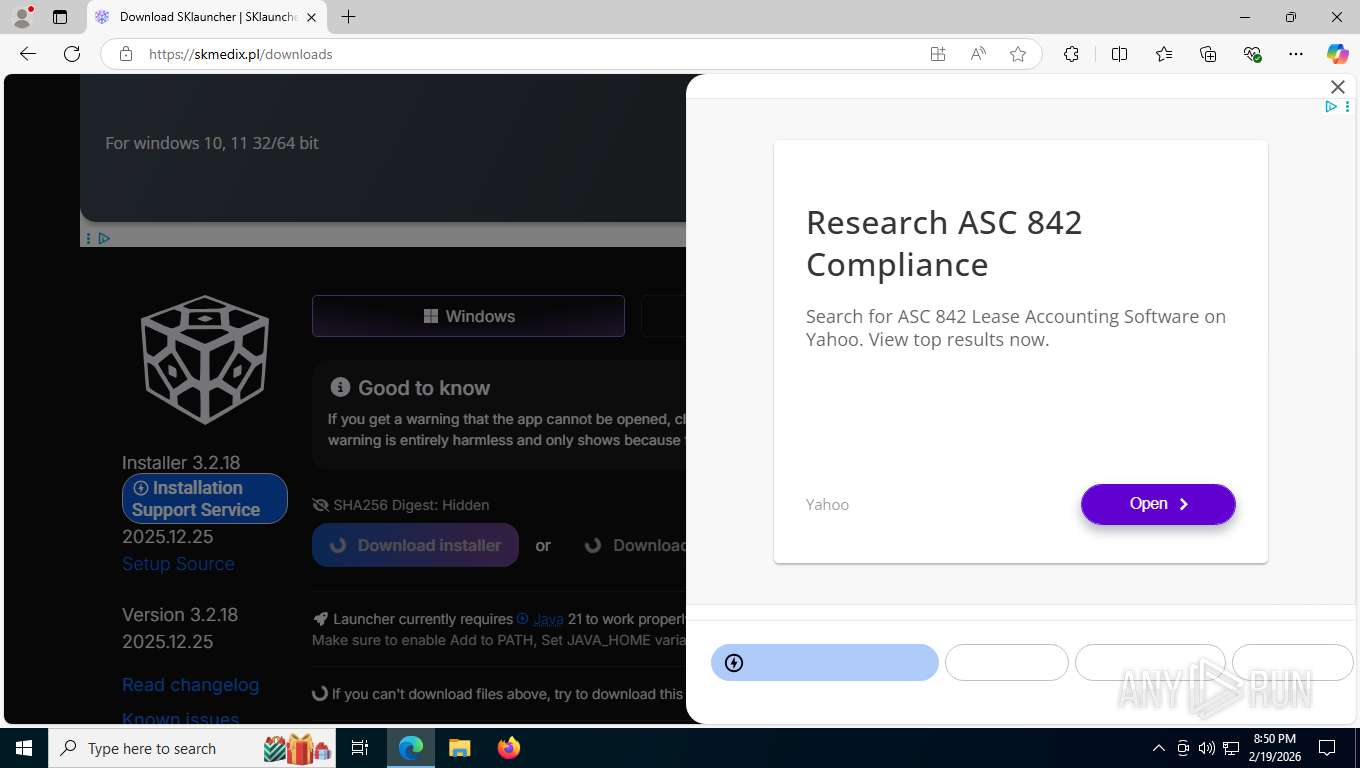Select the Windows platform tab
Viewport: 1360px width, 768px height.
(x=468, y=316)
